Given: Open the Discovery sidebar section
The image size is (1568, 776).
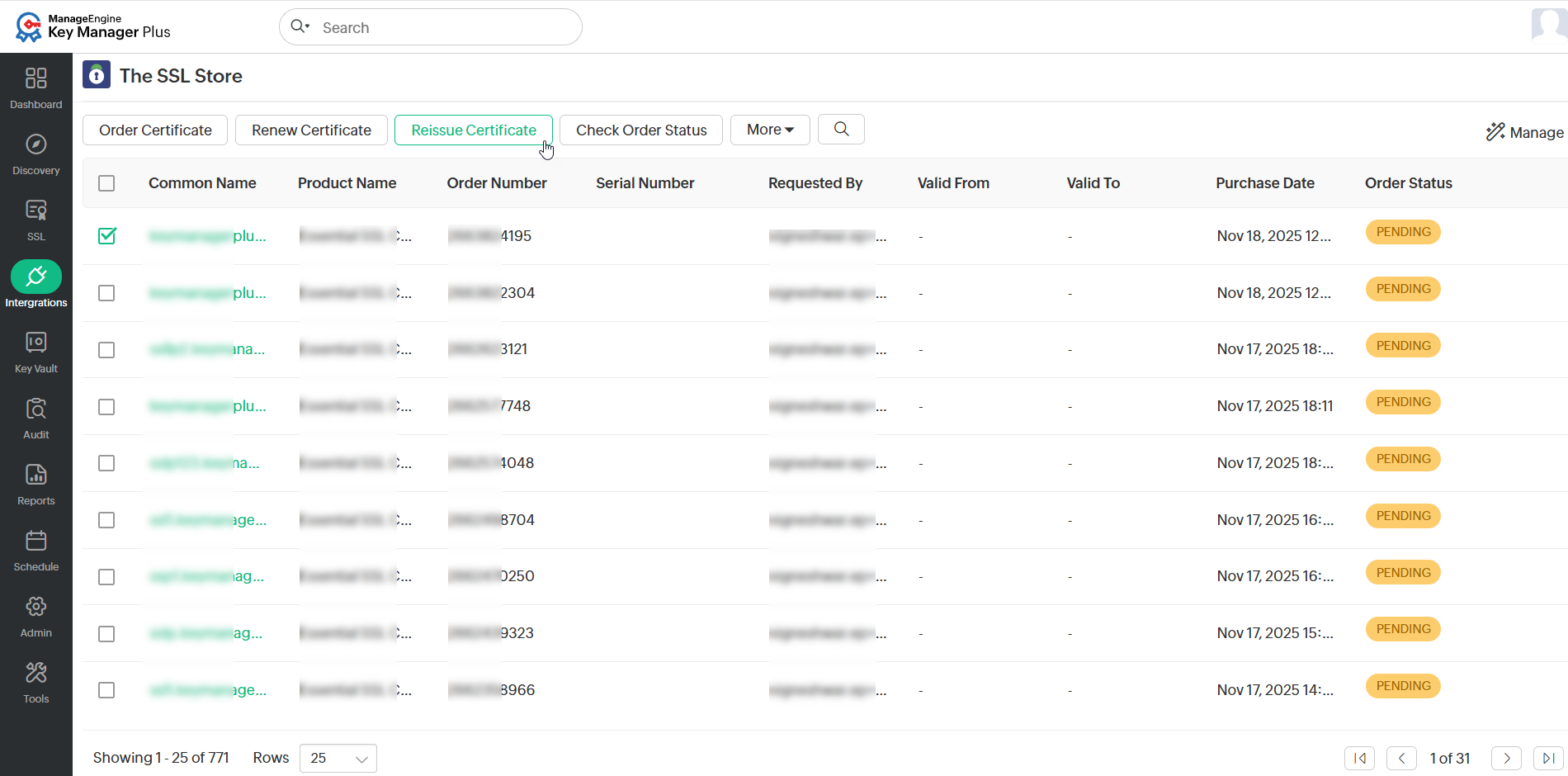Looking at the screenshot, I should point(36,154).
